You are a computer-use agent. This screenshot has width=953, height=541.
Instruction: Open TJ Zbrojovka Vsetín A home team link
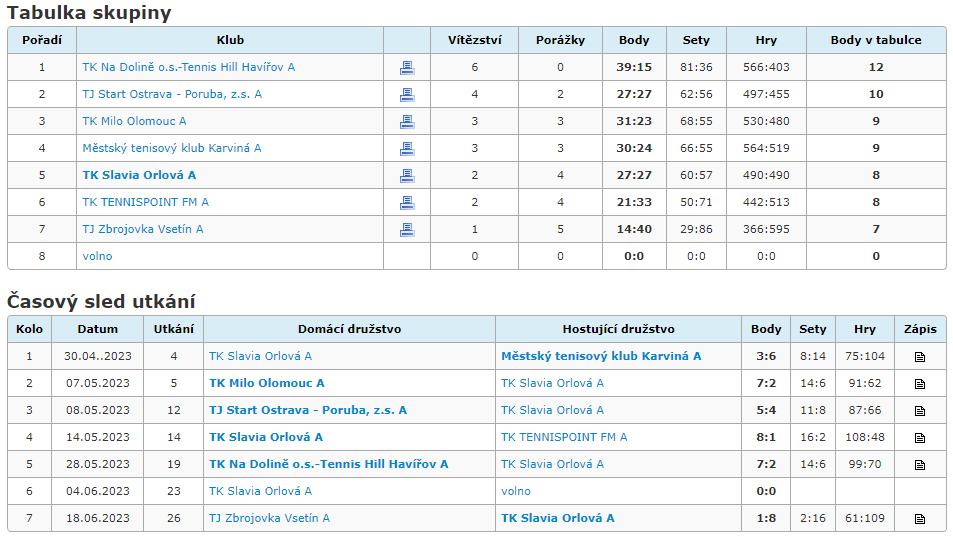[x=269, y=518]
